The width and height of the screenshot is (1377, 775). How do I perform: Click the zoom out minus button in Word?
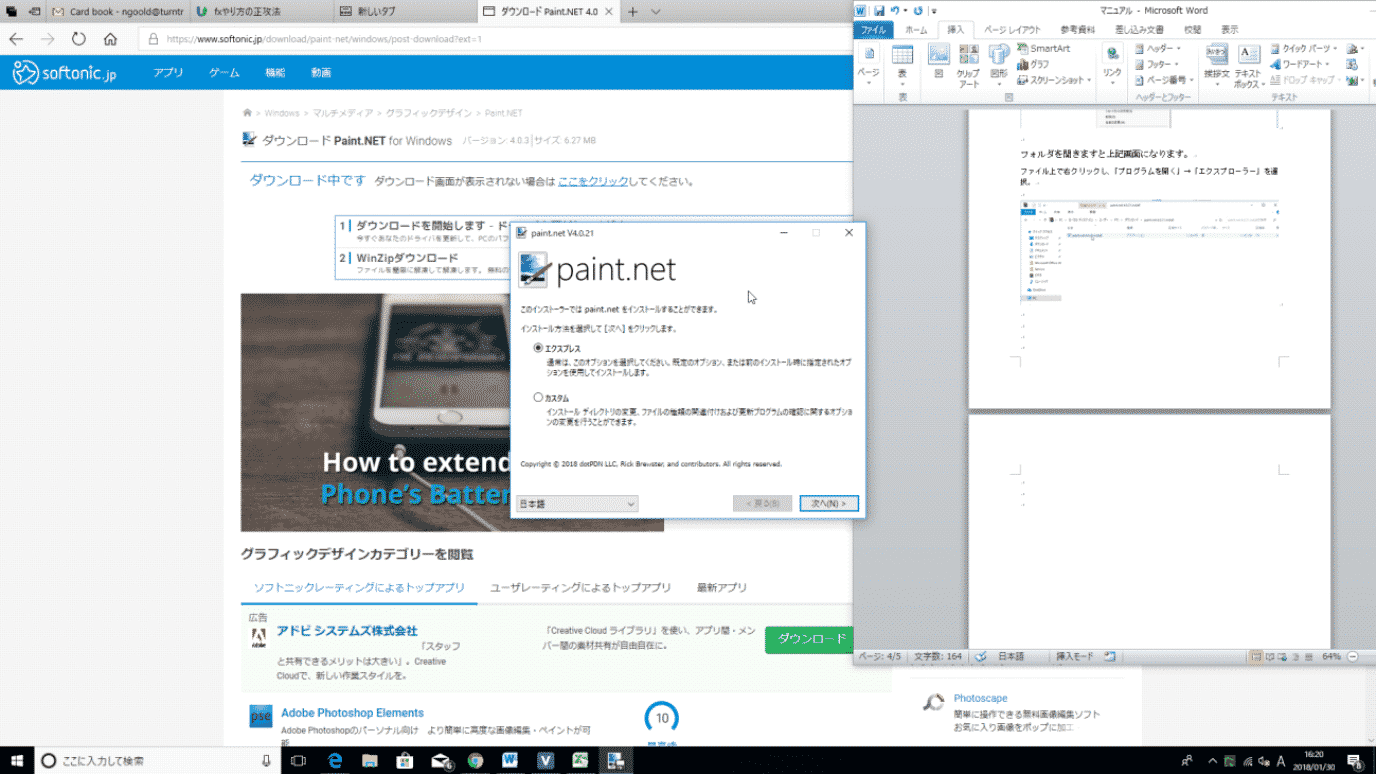pos(1352,657)
